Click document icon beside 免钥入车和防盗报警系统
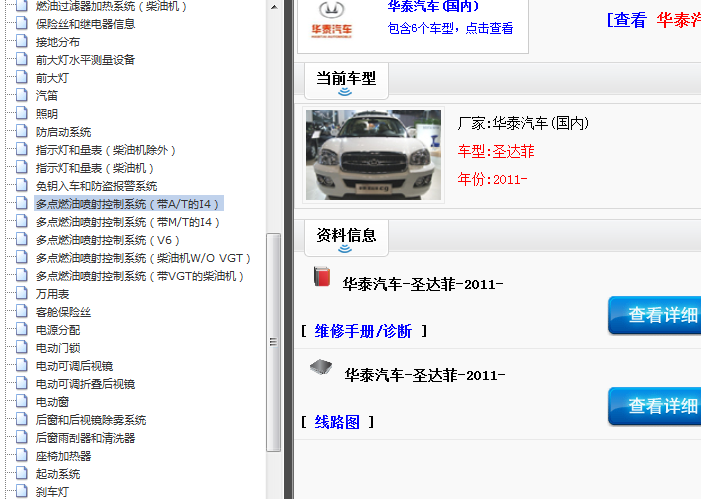The width and height of the screenshot is (701, 499). click(21, 185)
